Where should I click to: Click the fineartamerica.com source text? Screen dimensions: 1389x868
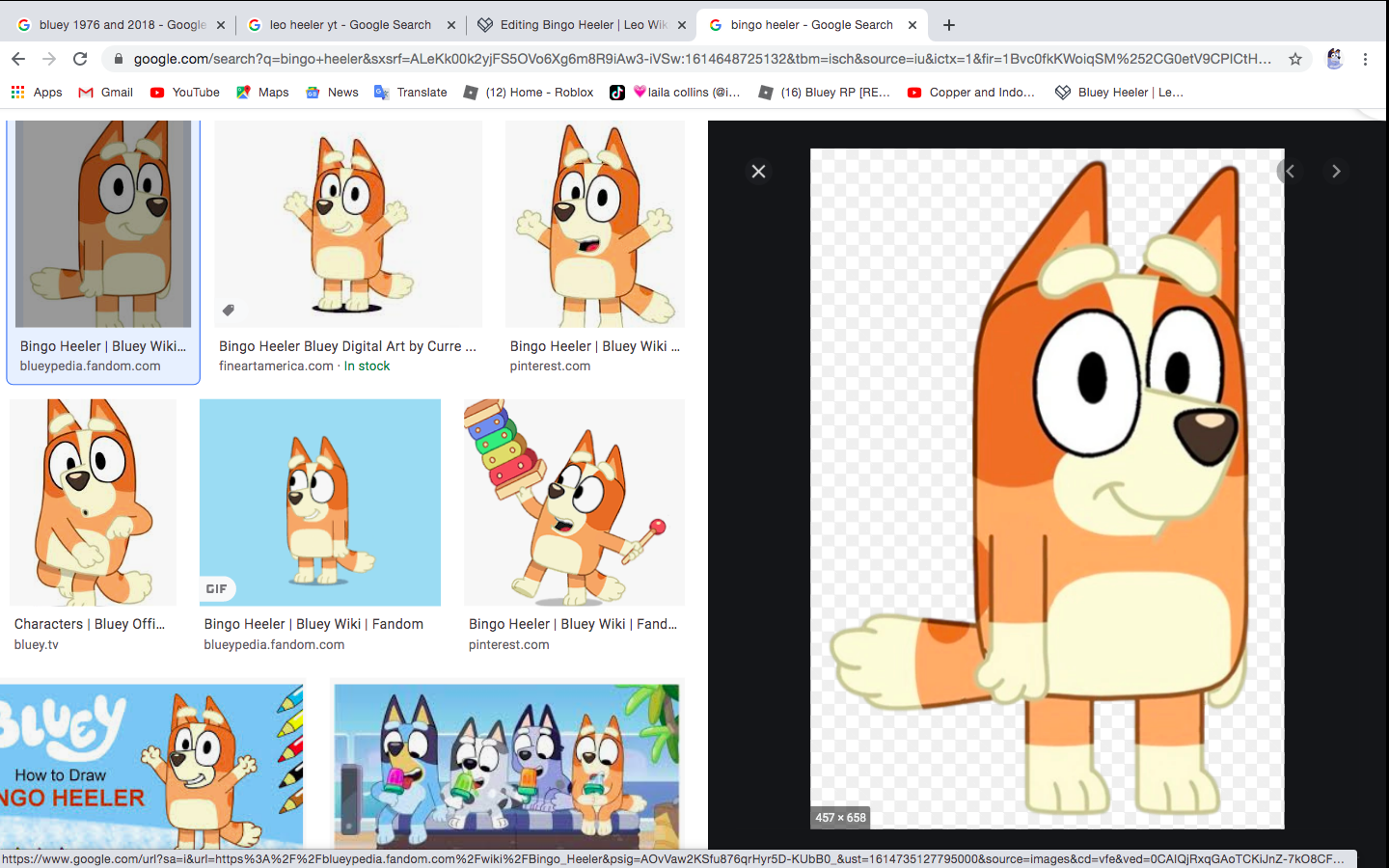(276, 366)
